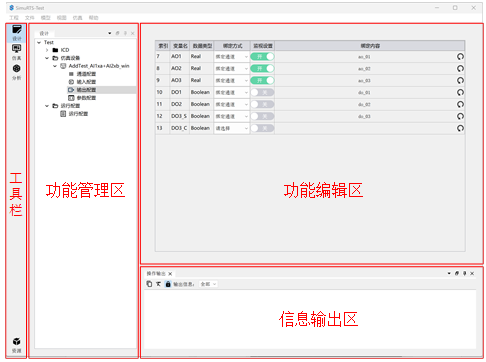This screenshot has width=486, height=362.
Task: Reset binding for row AO2
Action: tap(460, 69)
